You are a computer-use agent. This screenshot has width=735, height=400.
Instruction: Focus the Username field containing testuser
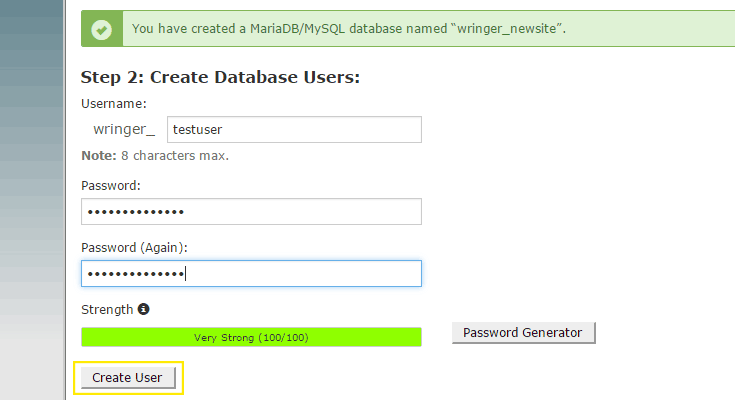(x=294, y=129)
